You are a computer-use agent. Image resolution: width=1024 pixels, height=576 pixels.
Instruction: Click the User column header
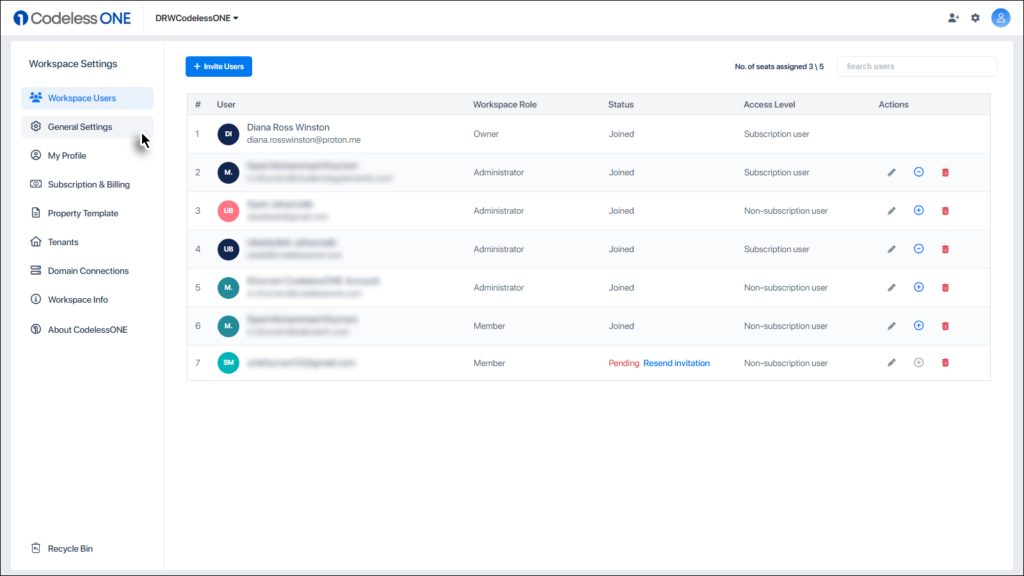[226, 104]
